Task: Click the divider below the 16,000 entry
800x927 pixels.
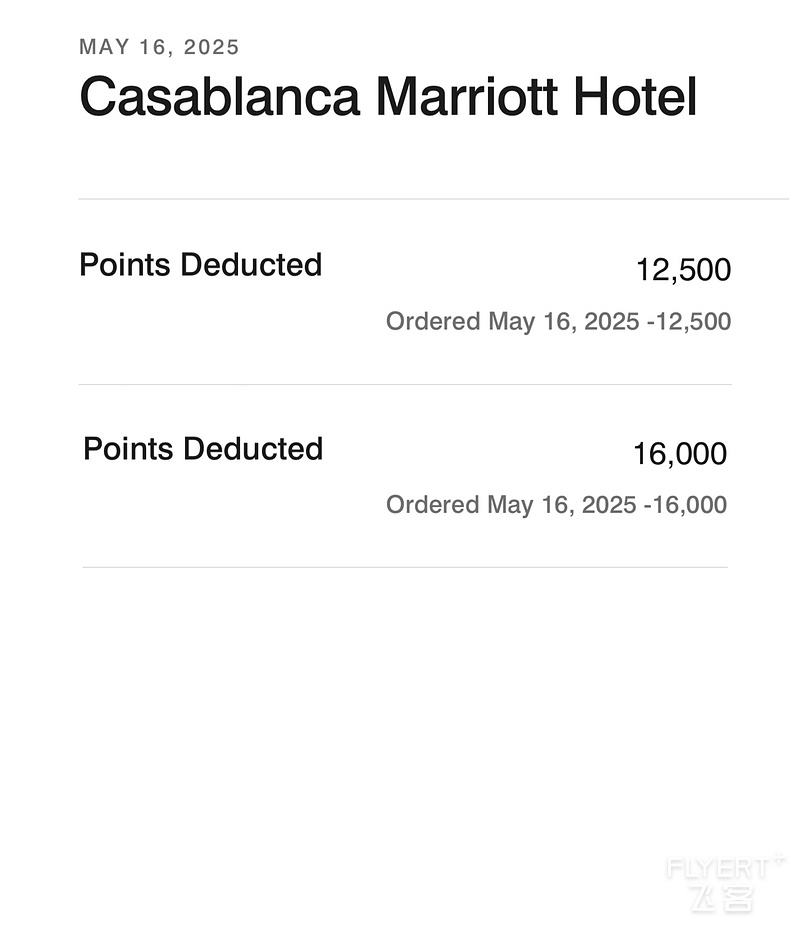Action: click(405, 567)
